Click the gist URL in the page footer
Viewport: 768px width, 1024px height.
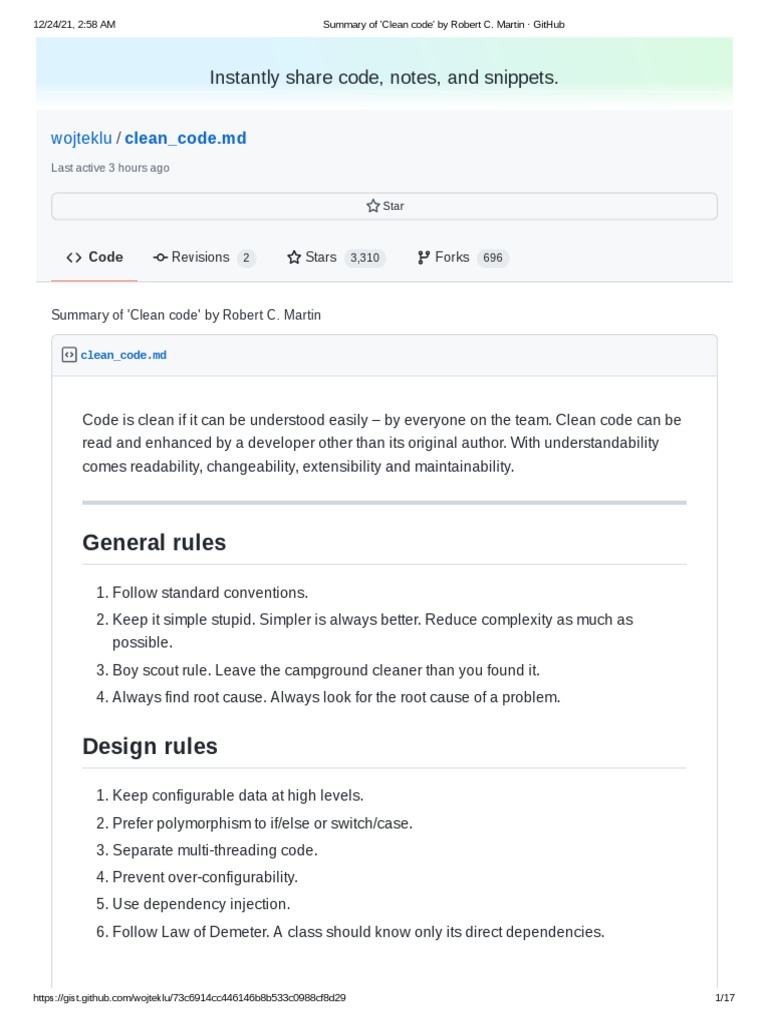coord(189,998)
